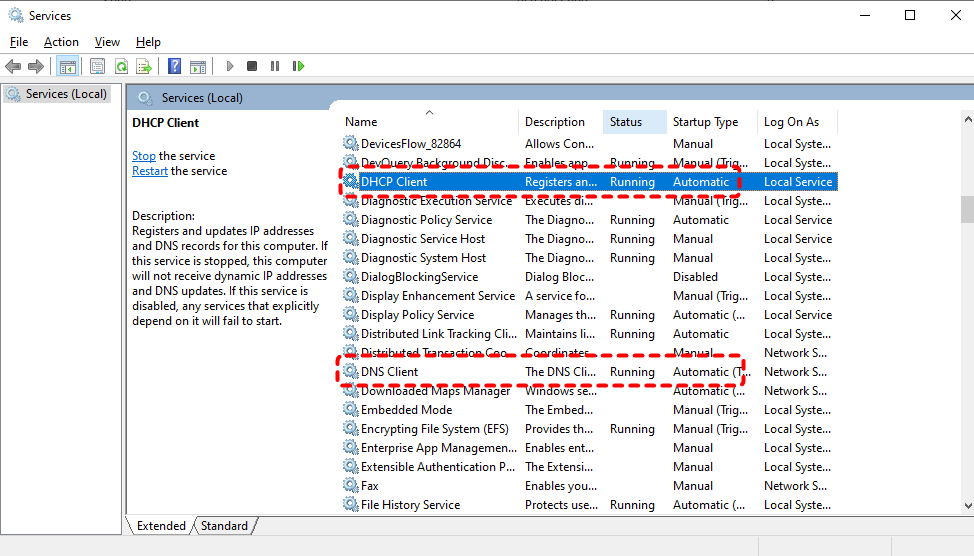Click the Back arrow in toolbar
This screenshot has height=556, width=974.
(13, 66)
